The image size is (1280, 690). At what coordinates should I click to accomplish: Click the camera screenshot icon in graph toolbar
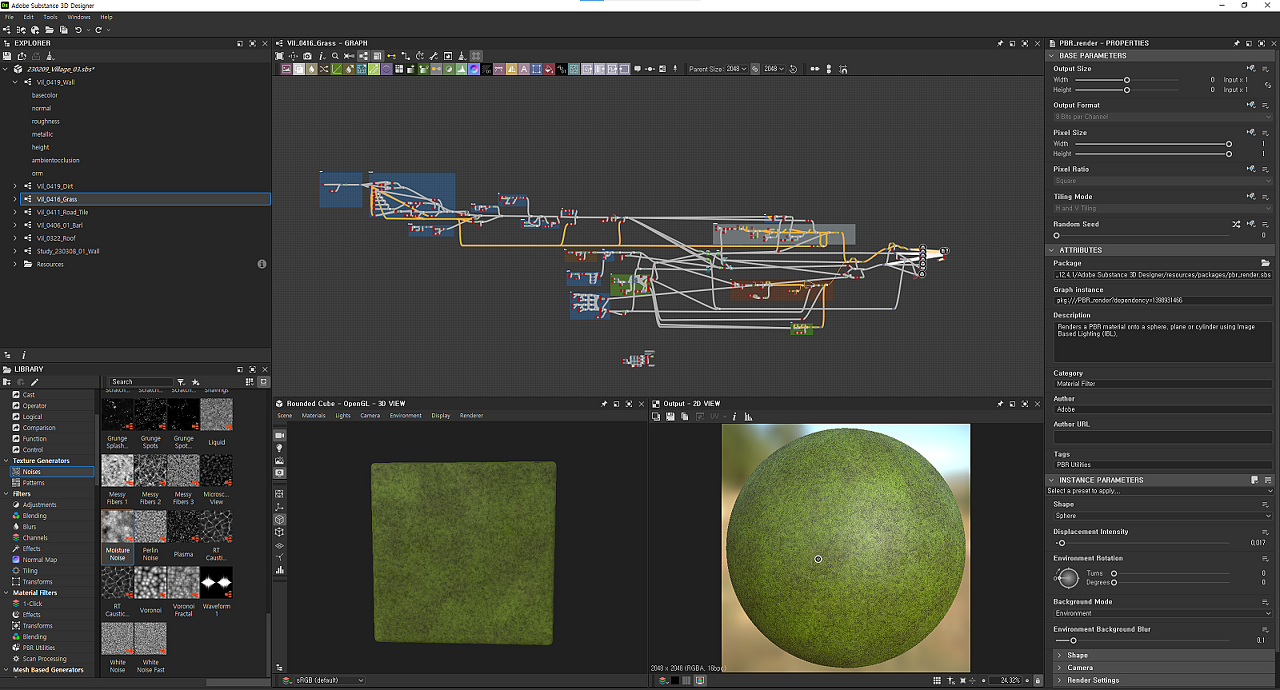[307, 56]
